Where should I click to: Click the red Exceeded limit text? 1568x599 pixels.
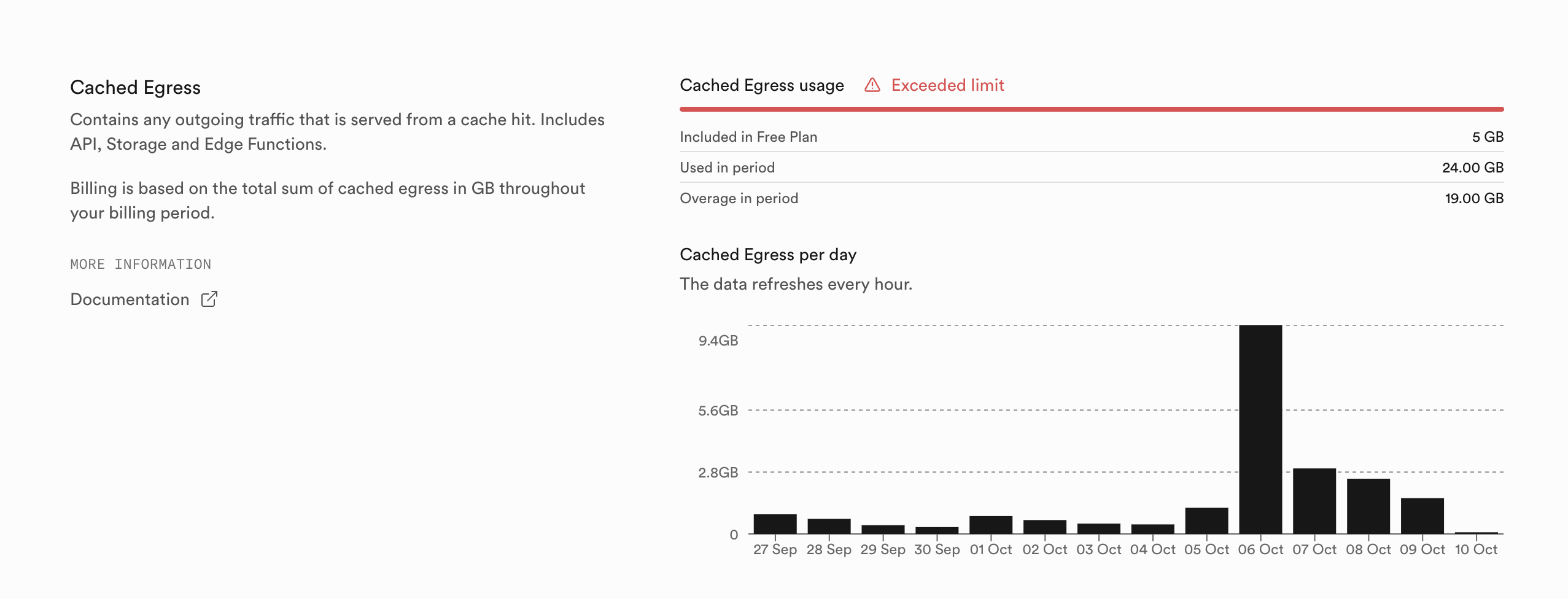pyautogui.click(x=947, y=85)
